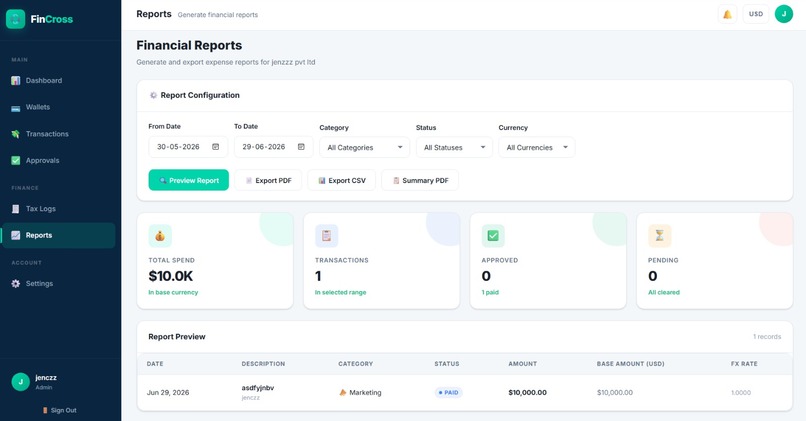Click the jenczz username in sidebar

(46, 378)
